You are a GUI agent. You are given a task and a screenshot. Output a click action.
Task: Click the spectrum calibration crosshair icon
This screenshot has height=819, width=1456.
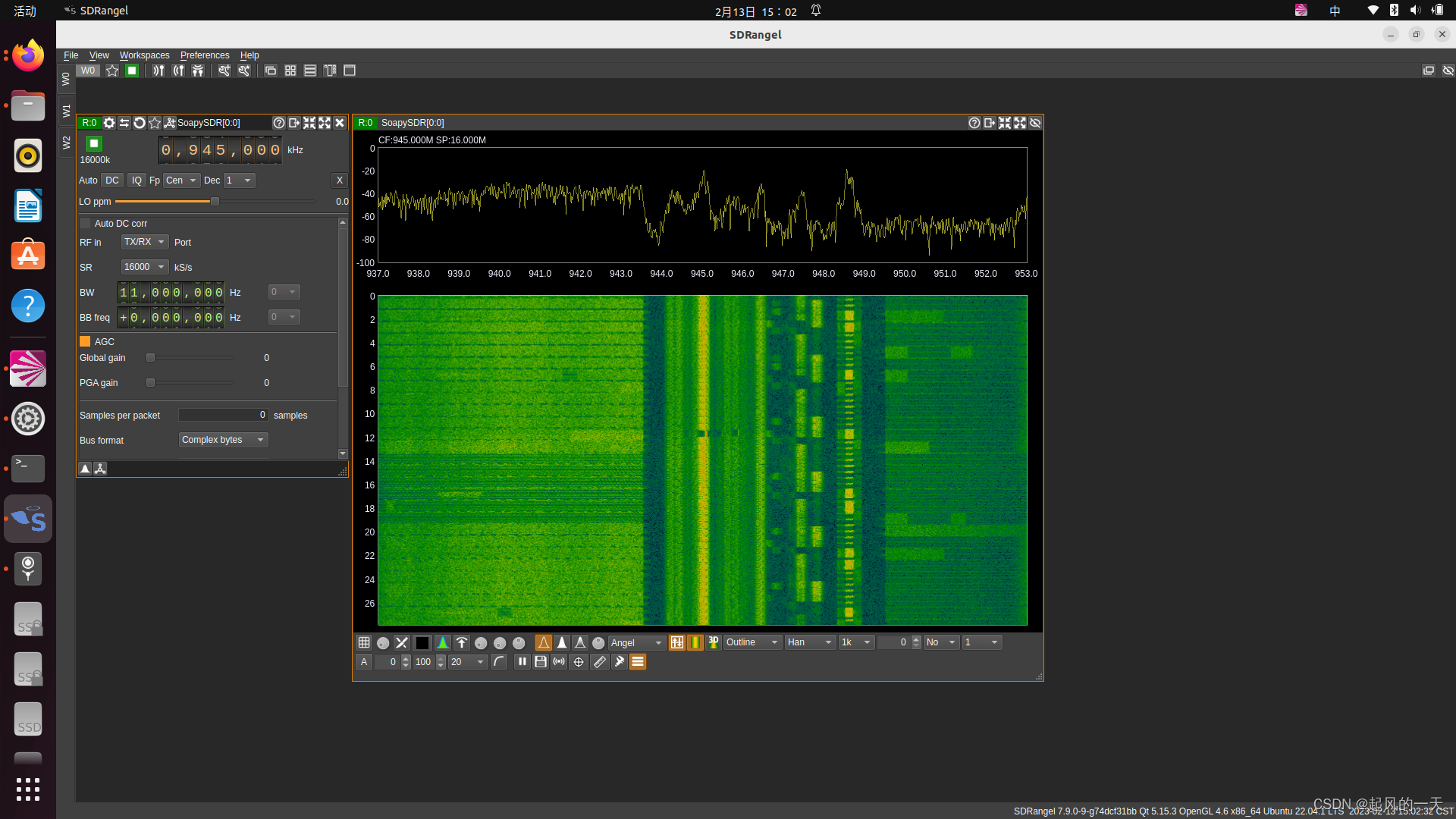[x=579, y=662]
